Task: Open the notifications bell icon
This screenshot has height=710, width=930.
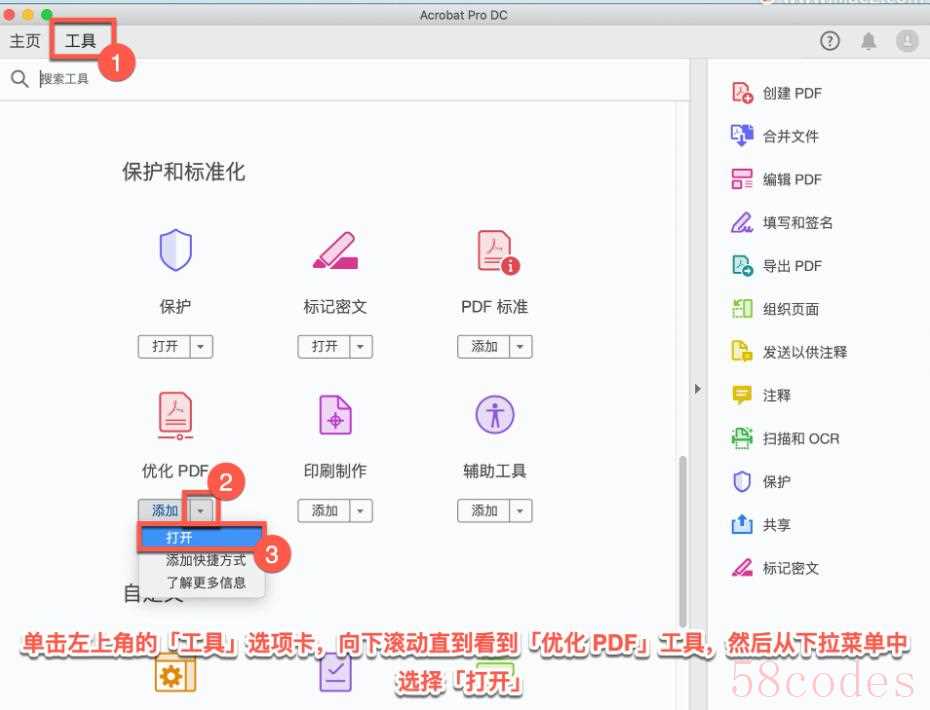Action: (x=868, y=41)
